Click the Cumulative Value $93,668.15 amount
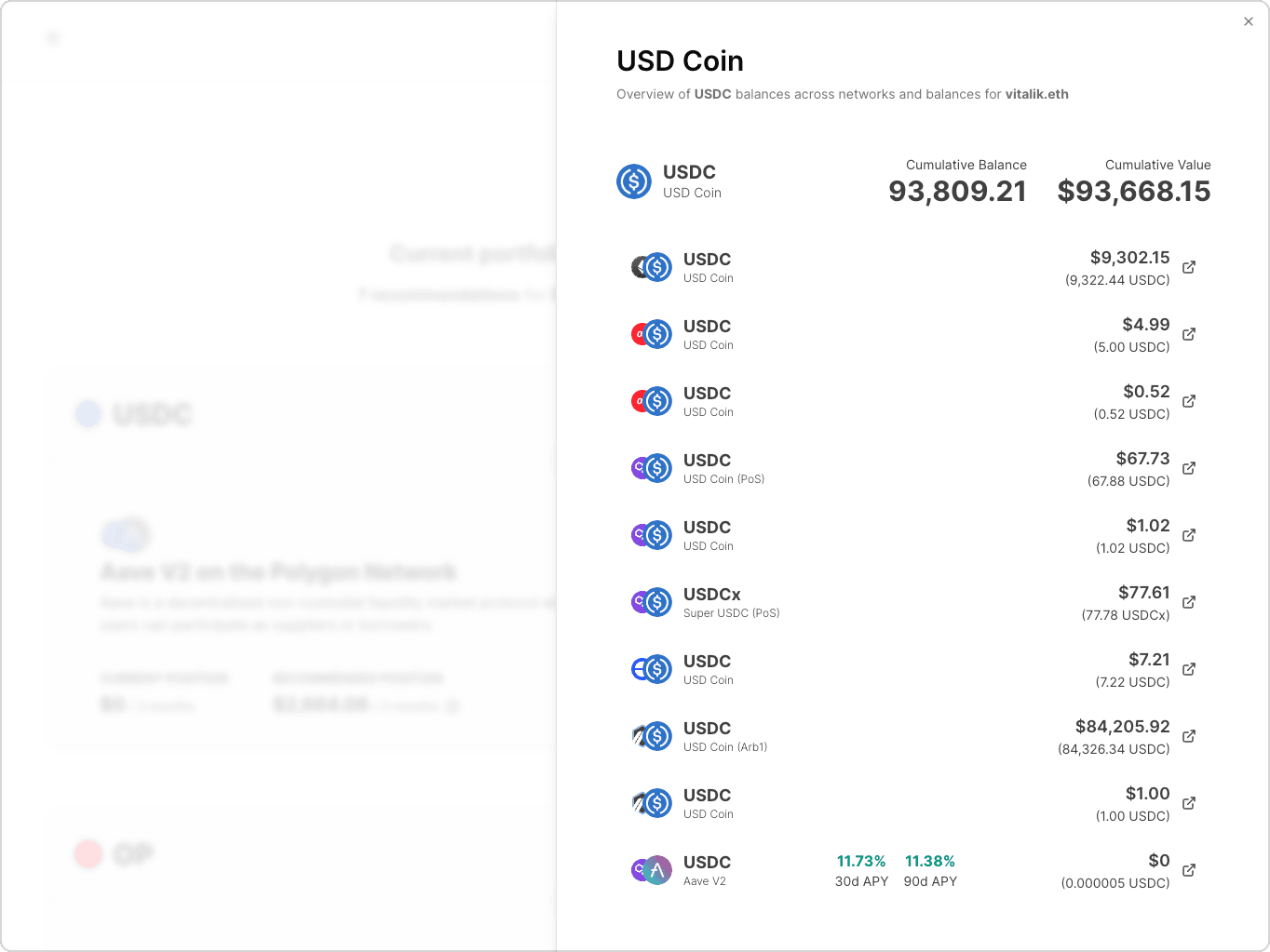 (1134, 192)
